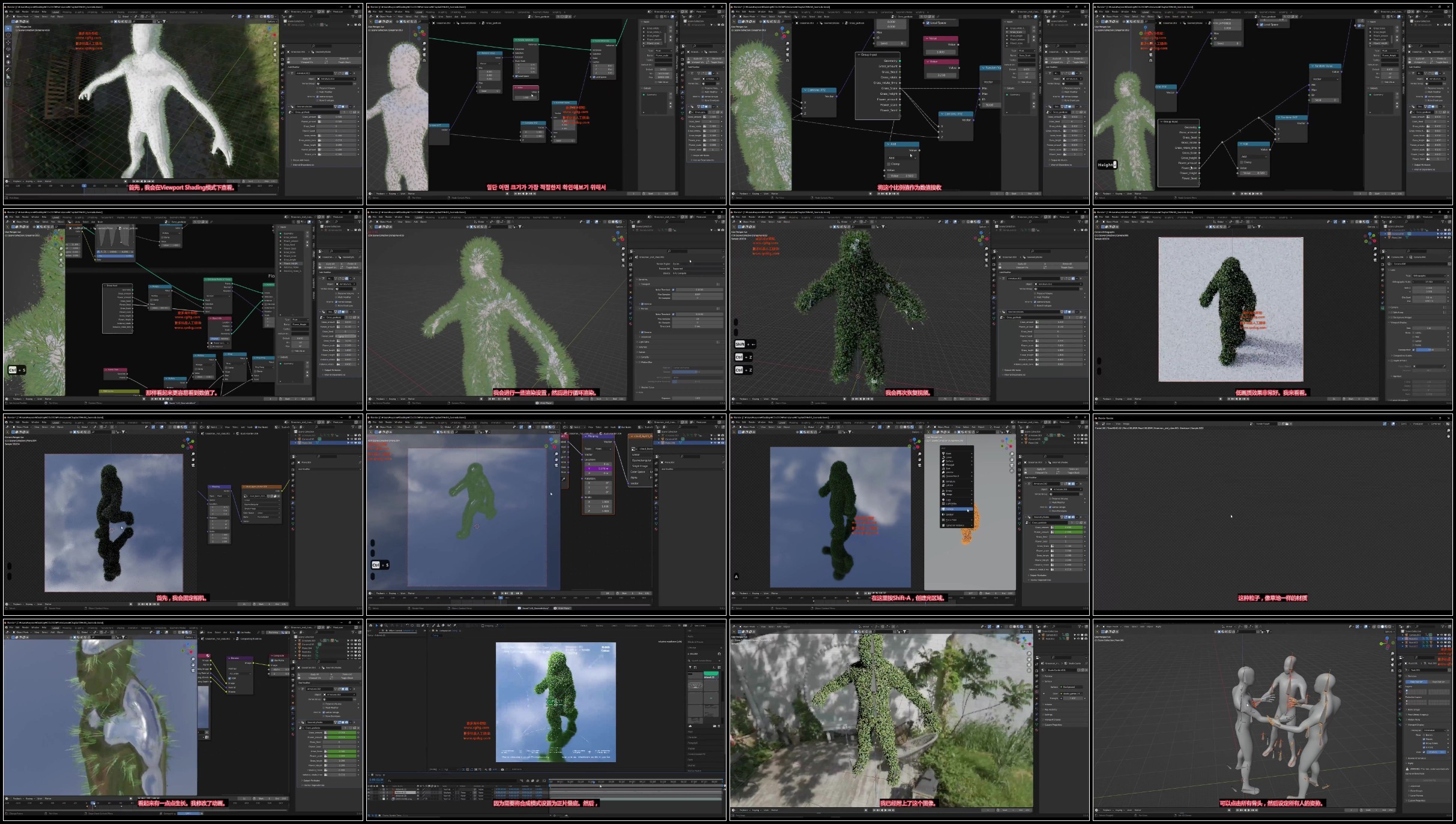Click the Move tool in the first frame
Viewport: 1456px width, 824px height.
(8, 42)
